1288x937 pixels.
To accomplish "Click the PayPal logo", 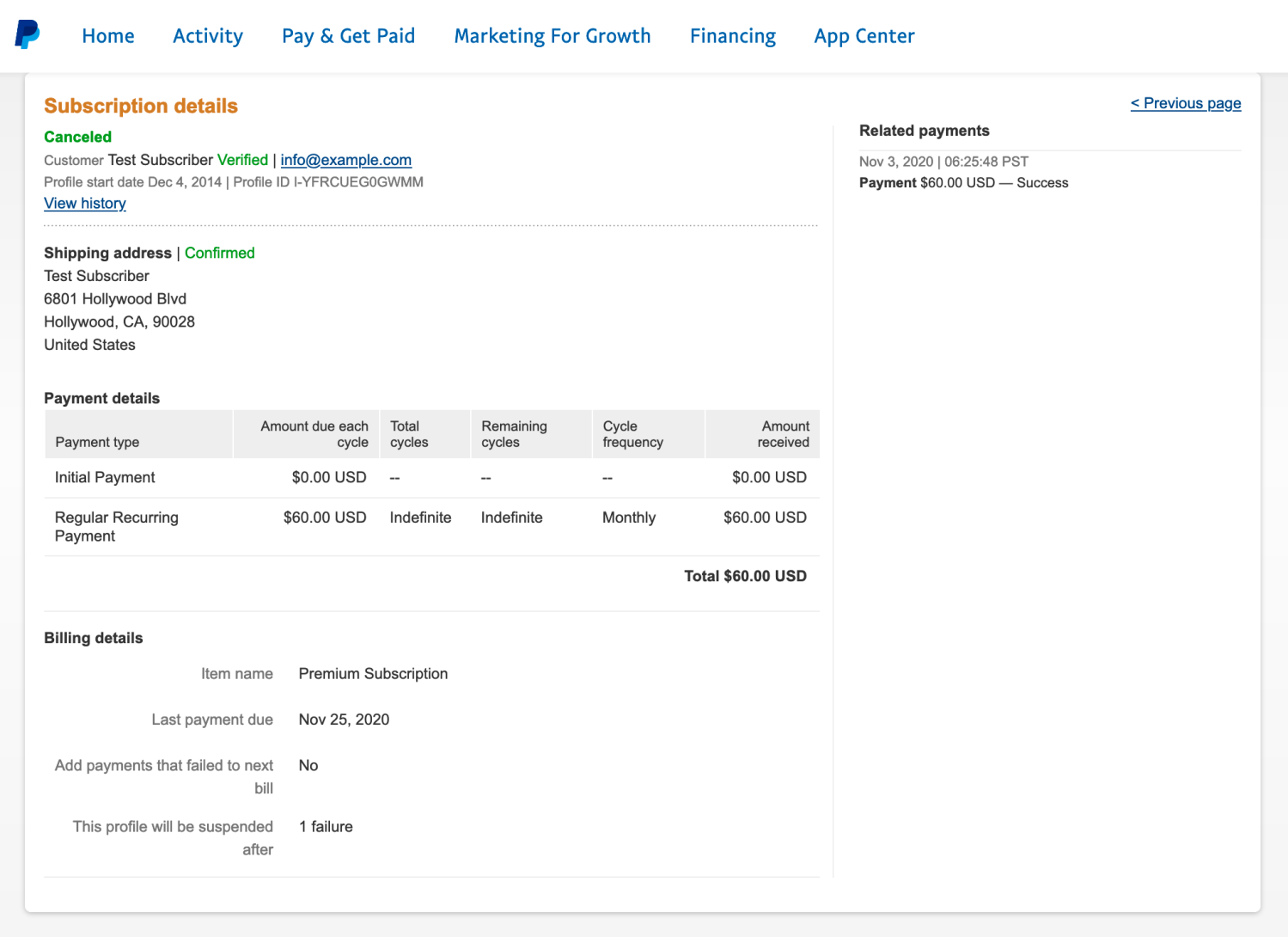I will coord(28,35).
